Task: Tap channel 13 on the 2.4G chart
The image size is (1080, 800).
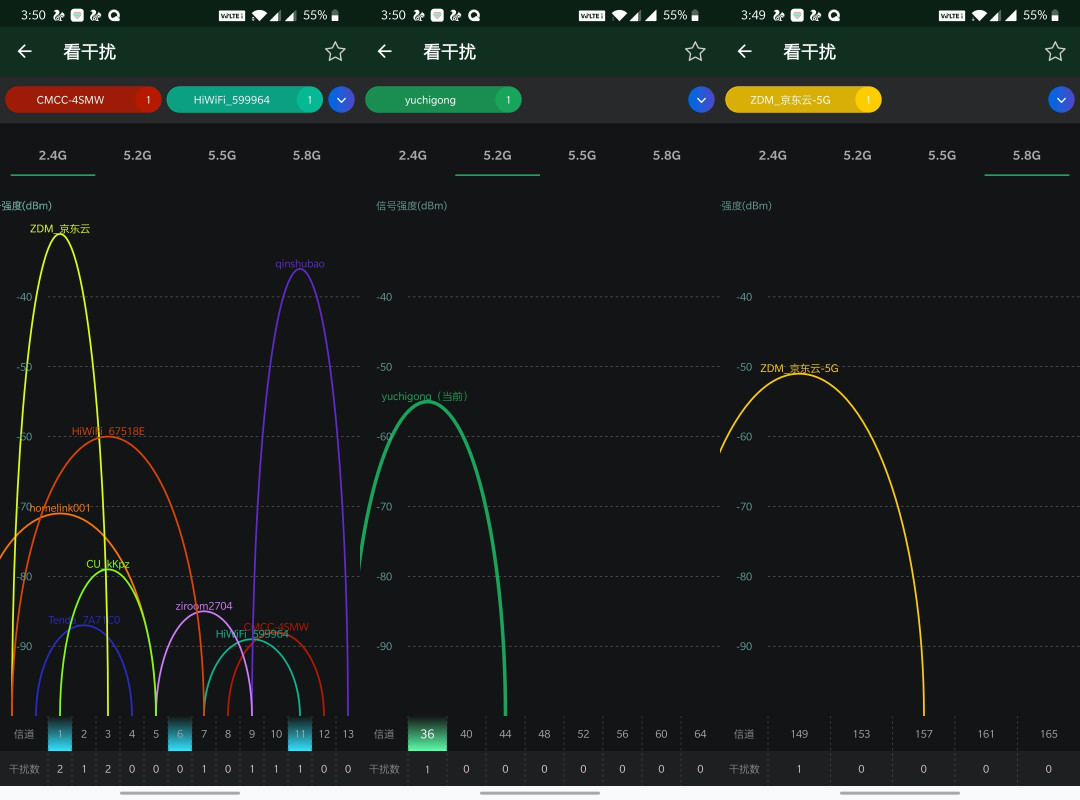Action: [x=348, y=734]
